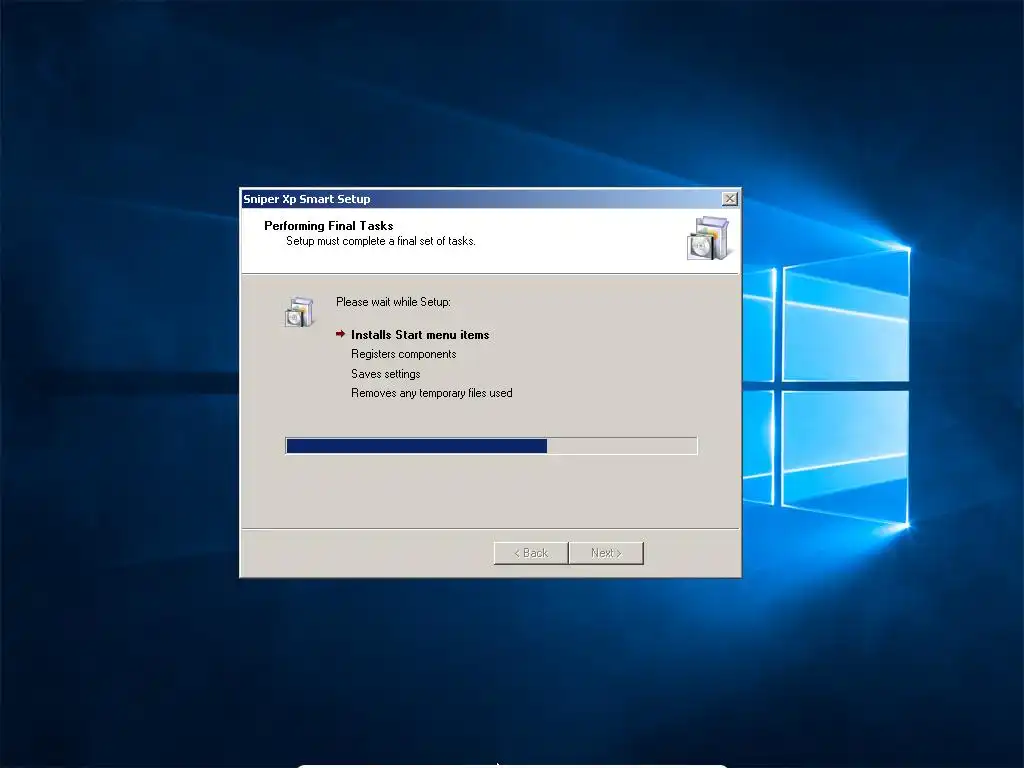Click the 'Please wait while Setup:' label

393,302
